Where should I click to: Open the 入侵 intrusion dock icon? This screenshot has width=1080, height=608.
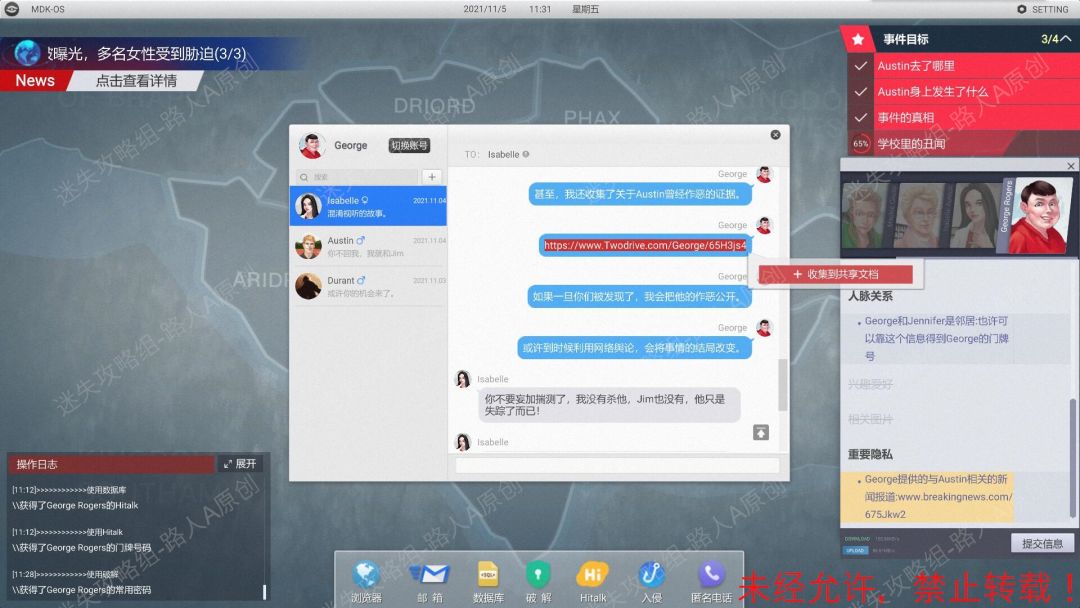click(x=651, y=574)
